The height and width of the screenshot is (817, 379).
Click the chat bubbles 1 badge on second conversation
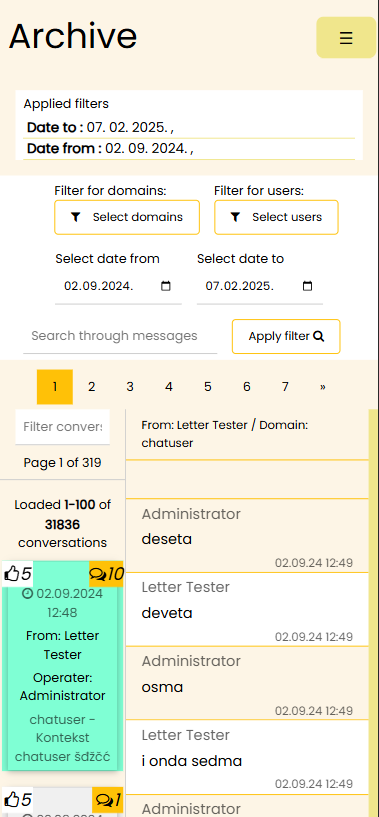108,799
